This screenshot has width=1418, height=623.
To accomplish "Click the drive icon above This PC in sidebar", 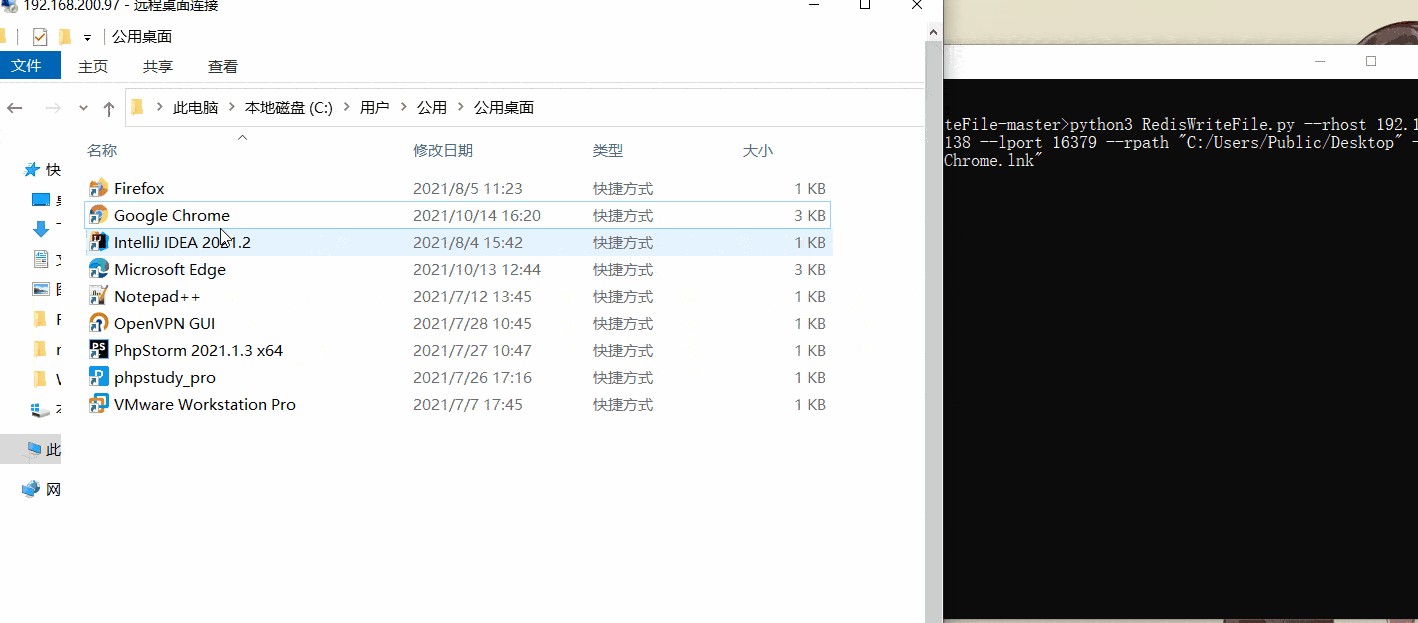I will (x=41, y=409).
